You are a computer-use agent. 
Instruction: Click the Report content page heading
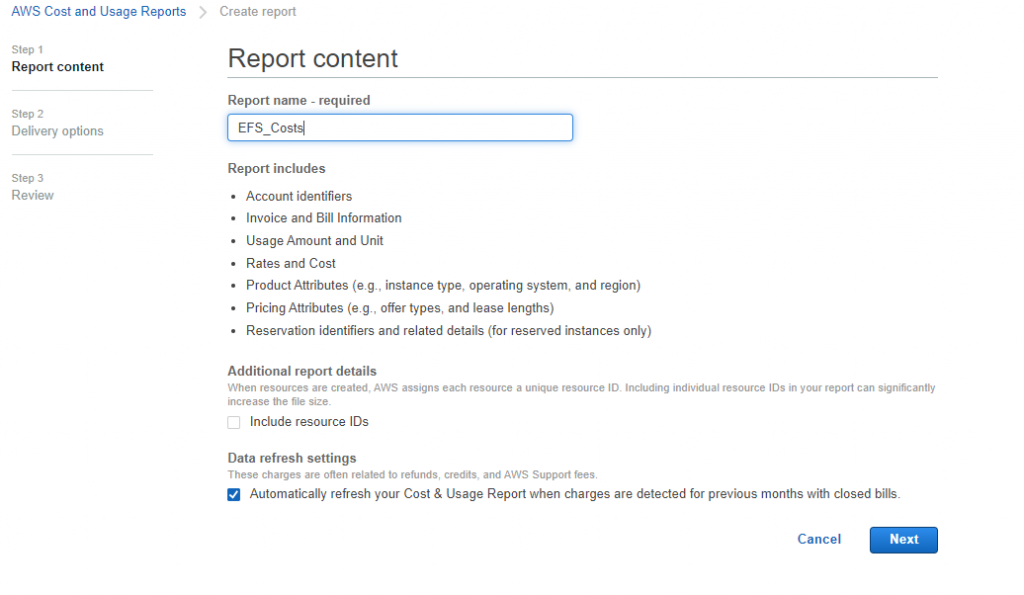pos(311,58)
